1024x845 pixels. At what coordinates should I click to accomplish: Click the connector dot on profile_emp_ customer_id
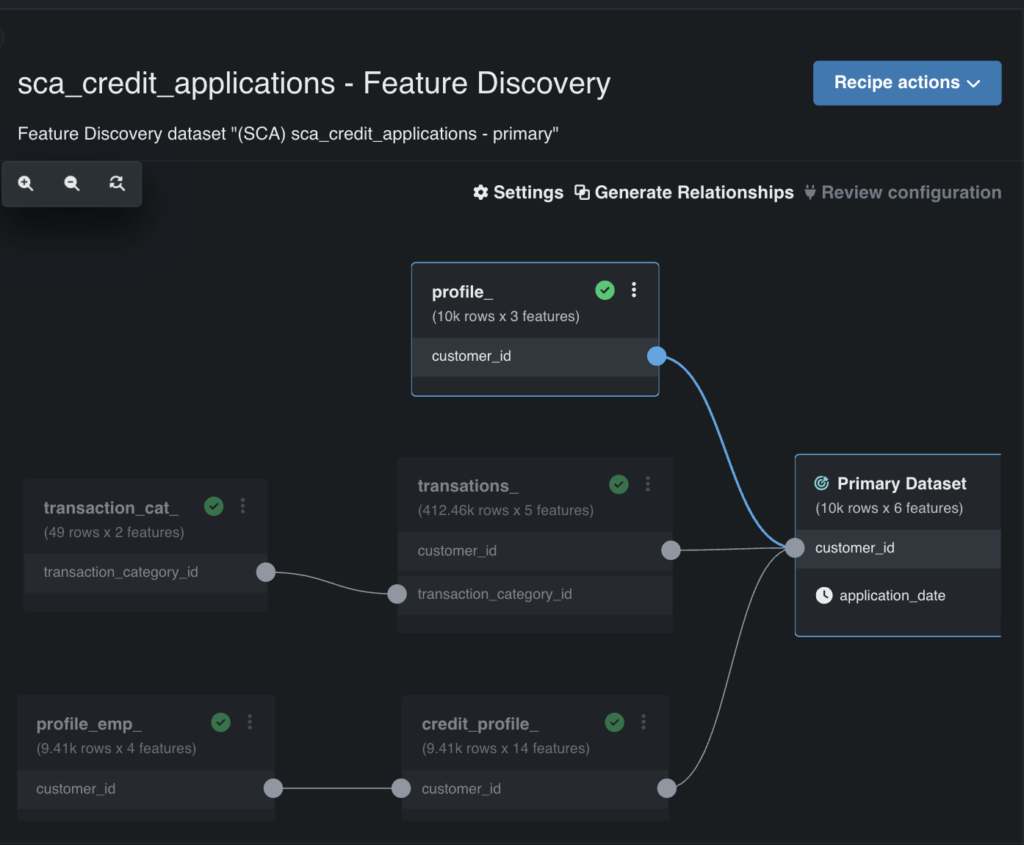[x=273, y=788]
